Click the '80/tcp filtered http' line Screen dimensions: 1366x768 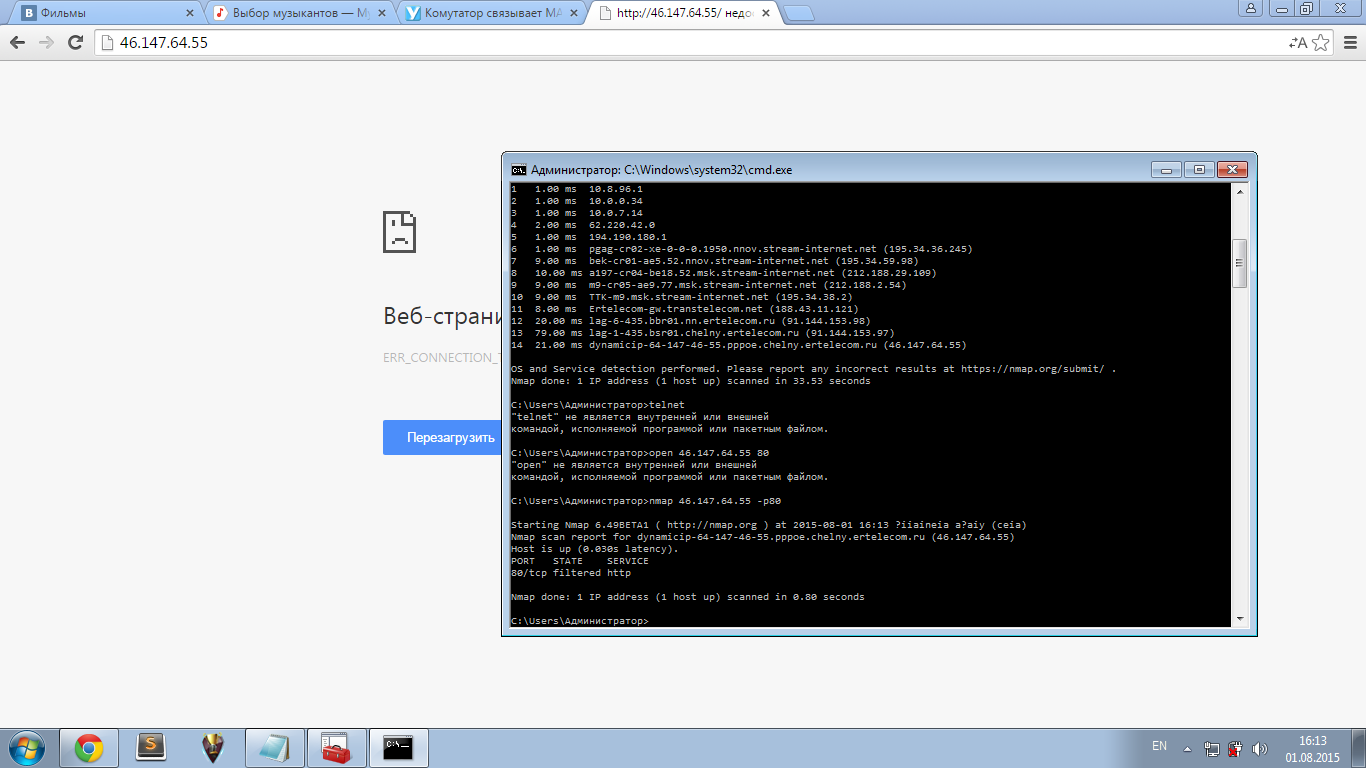pos(571,573)
